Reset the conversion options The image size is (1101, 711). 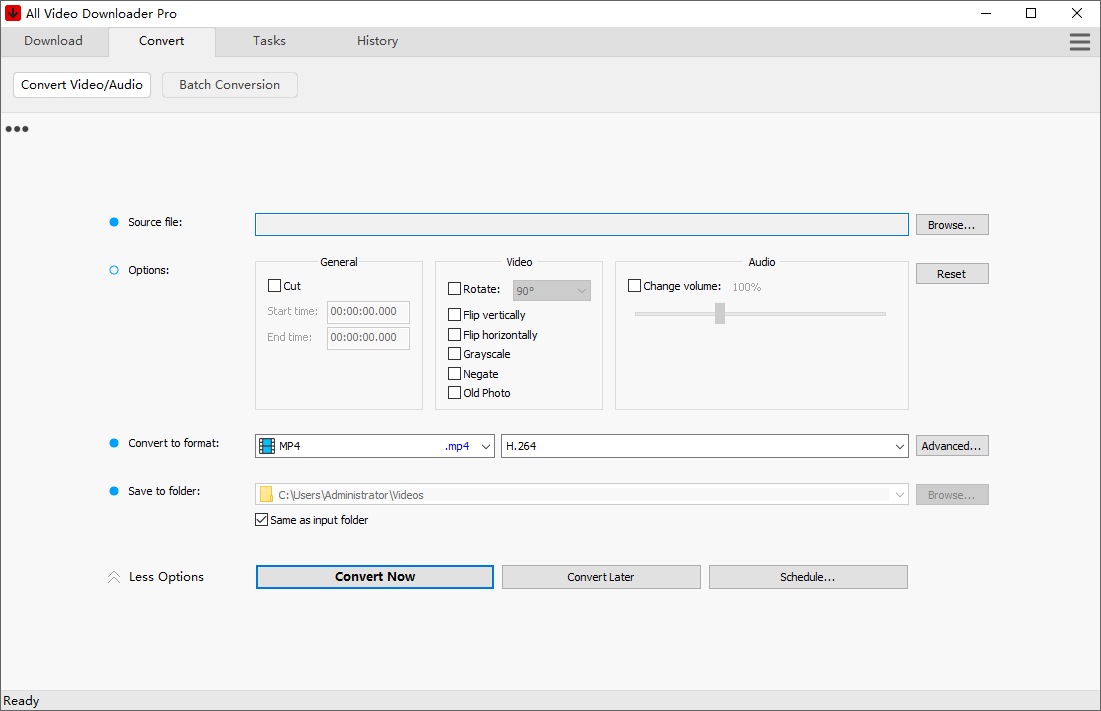pos(951,273)
